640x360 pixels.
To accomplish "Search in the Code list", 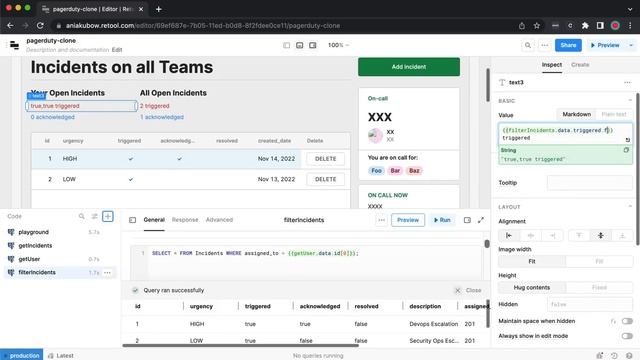I will click(x=81, y=216).
